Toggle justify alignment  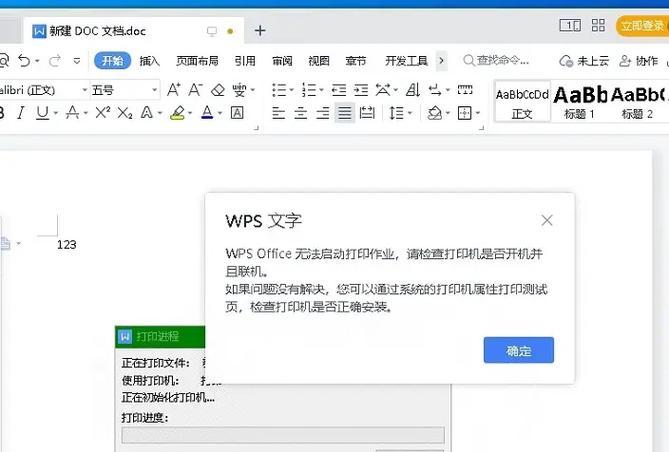[x=344, y=113]
